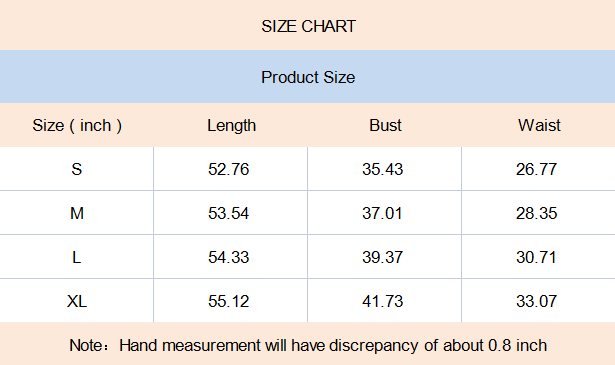Click the 52.76 length cell

click(x=228, y=169)
